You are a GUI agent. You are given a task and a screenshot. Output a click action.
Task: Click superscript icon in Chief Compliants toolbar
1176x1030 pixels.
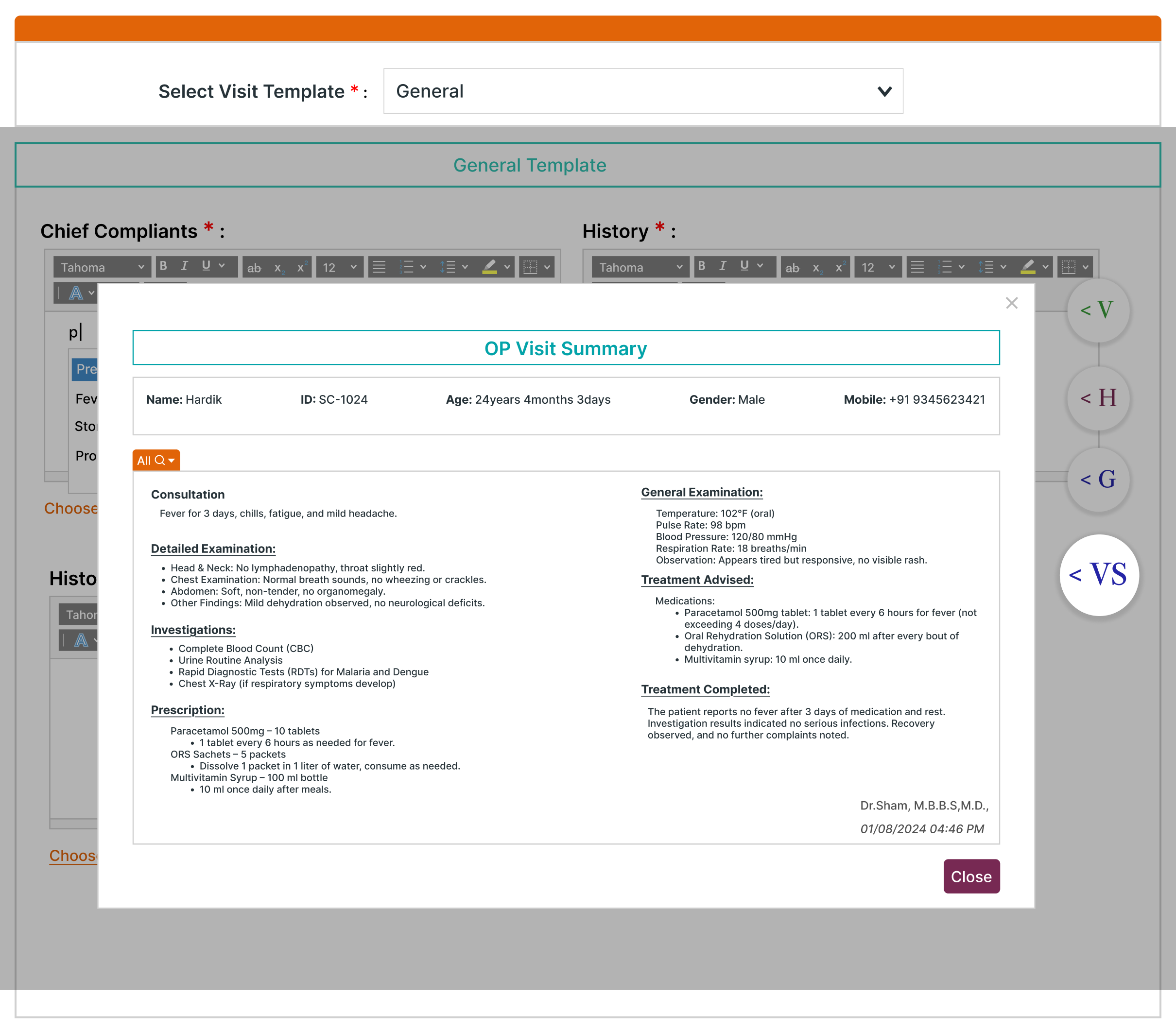(x=301, y=267)
